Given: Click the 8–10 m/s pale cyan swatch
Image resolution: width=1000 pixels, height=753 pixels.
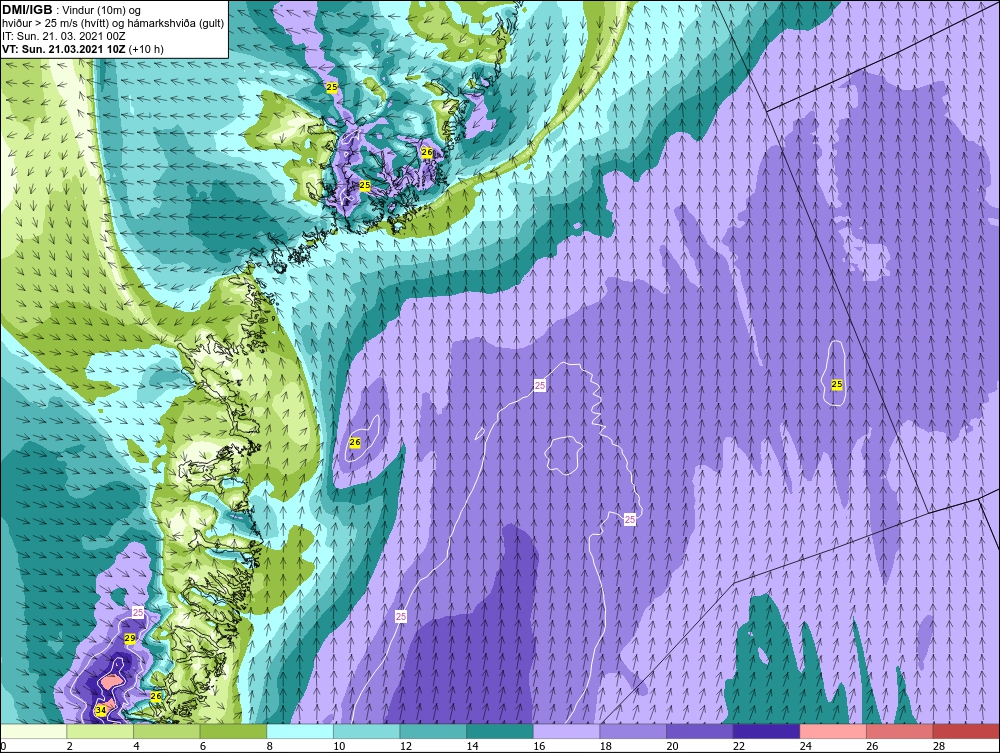Looking at the screenshot, I should pos(300,731).
